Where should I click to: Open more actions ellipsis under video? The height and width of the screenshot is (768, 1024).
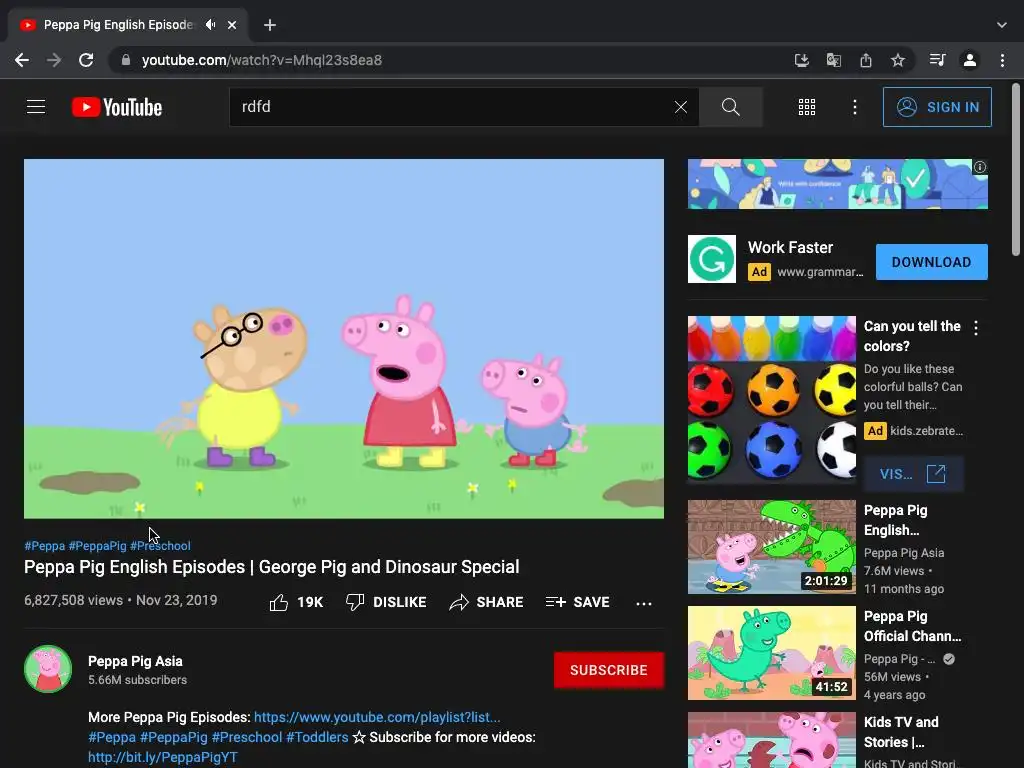[644, 603]
